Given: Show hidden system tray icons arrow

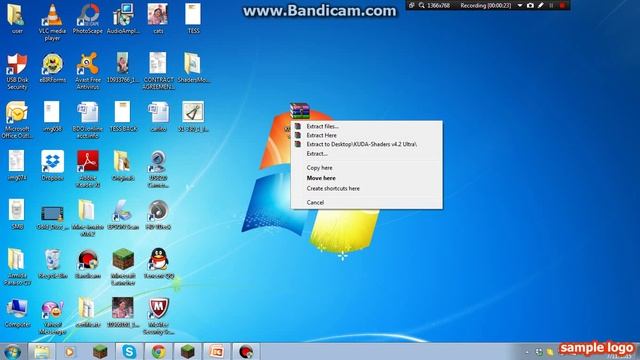Looking at the screenshot, I should pos(527,352).
